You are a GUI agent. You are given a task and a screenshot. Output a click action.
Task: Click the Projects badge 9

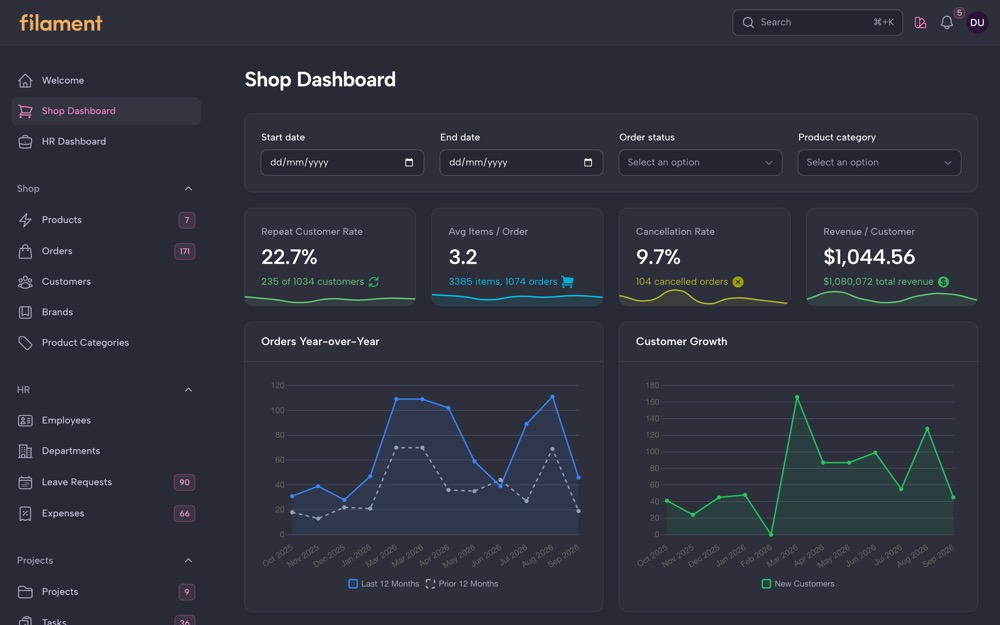187,592
